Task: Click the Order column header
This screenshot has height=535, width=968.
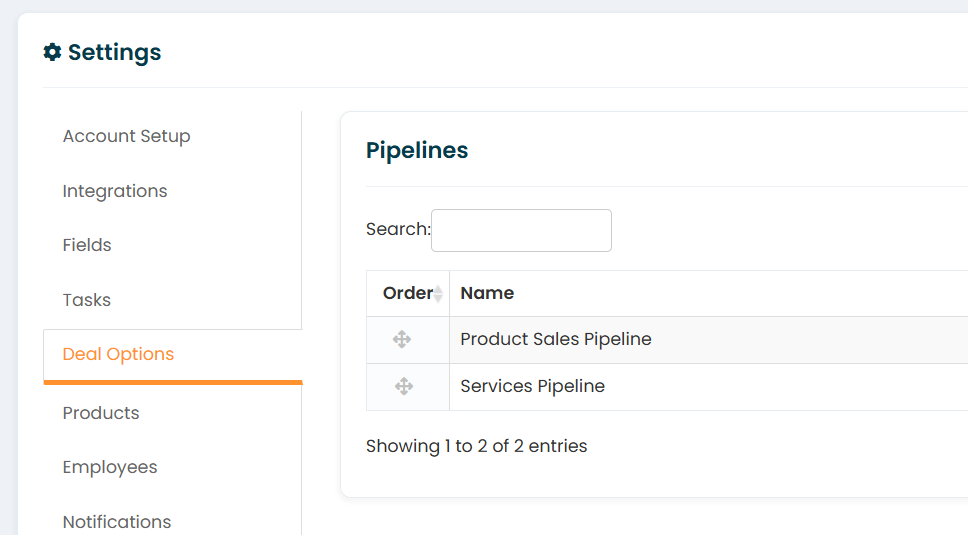Action: tap(408, 293)
